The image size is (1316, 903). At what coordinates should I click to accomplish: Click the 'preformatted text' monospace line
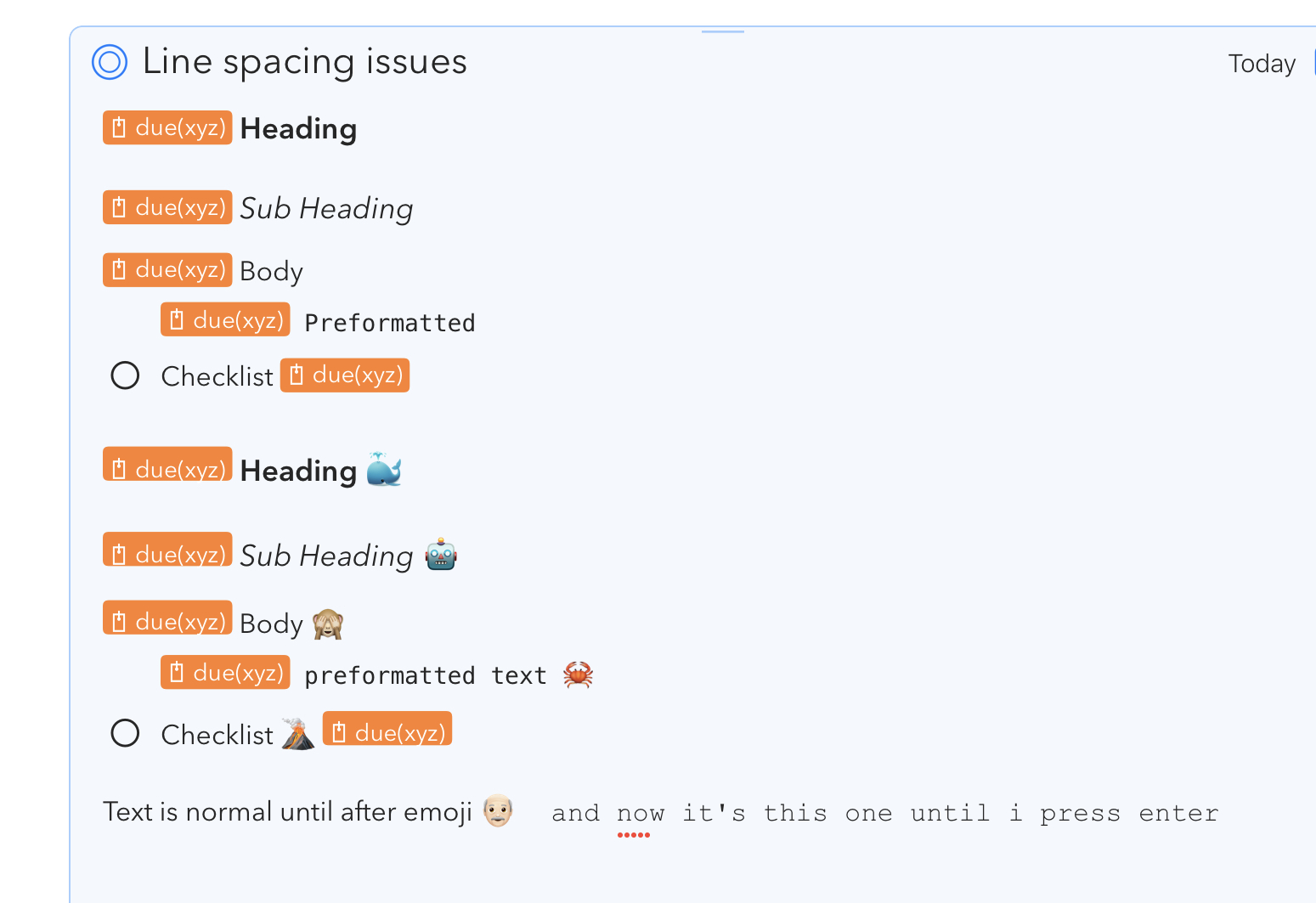[426, 675]
